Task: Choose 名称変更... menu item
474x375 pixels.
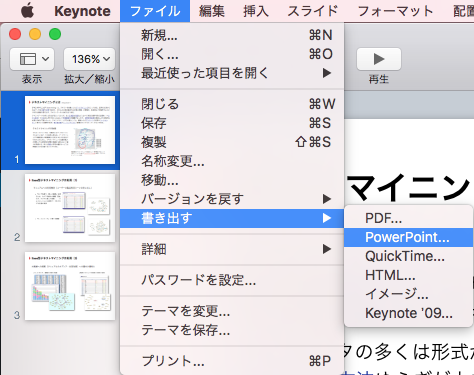Action: coord(232,161)
